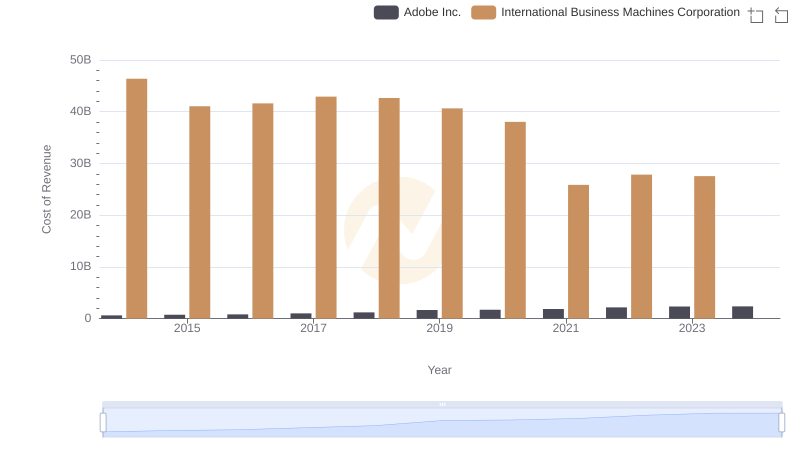
Task: Click the 20B y-axis label
Action: point(81,215)
